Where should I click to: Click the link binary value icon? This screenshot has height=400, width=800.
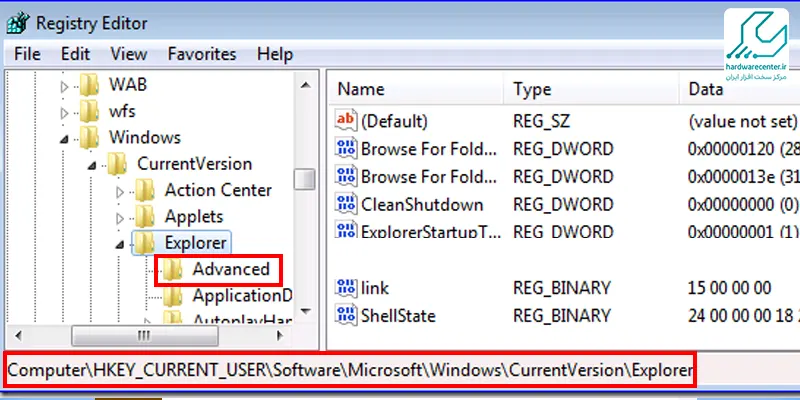[x=346, y=287]
